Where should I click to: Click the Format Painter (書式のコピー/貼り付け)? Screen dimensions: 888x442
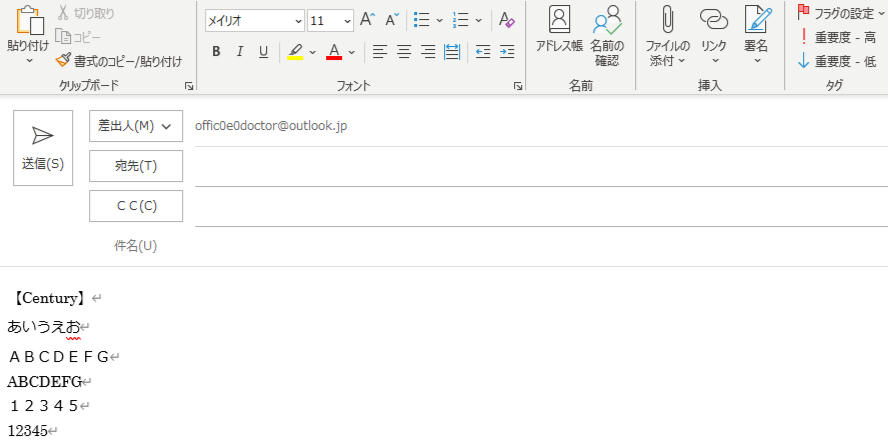[119, 61]
